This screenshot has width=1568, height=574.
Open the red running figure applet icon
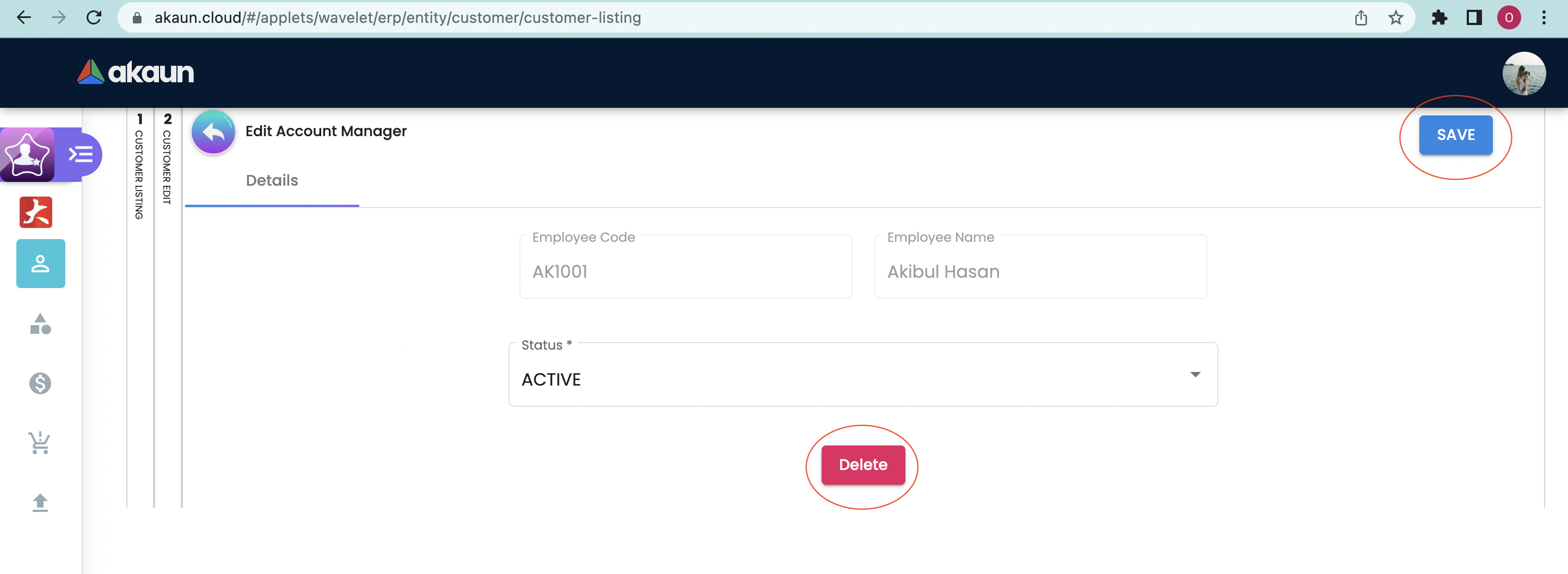pyautogui.click(x=36, y=212)
